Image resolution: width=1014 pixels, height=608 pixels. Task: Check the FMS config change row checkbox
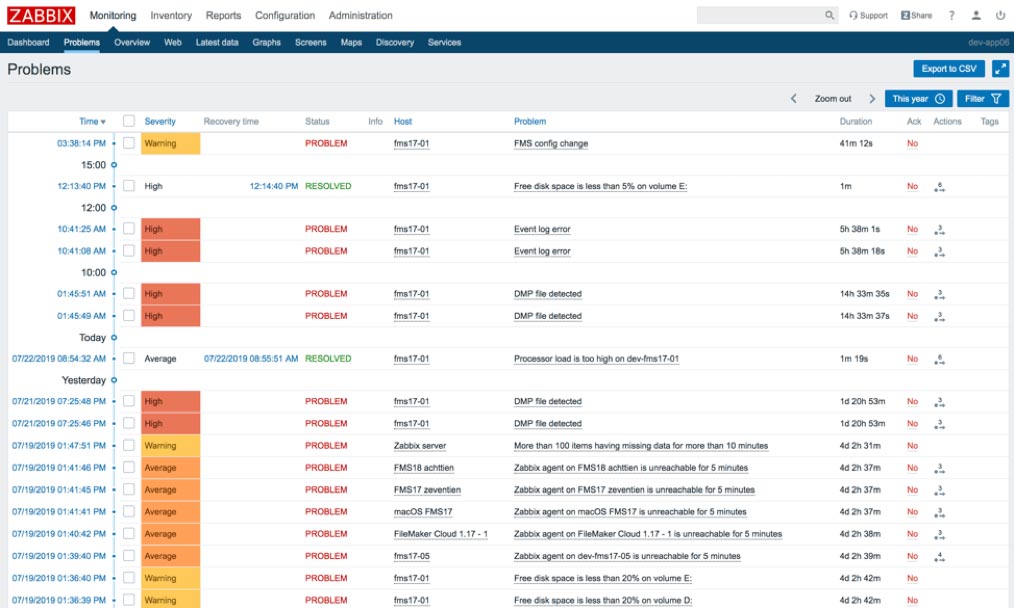point(129,143)
